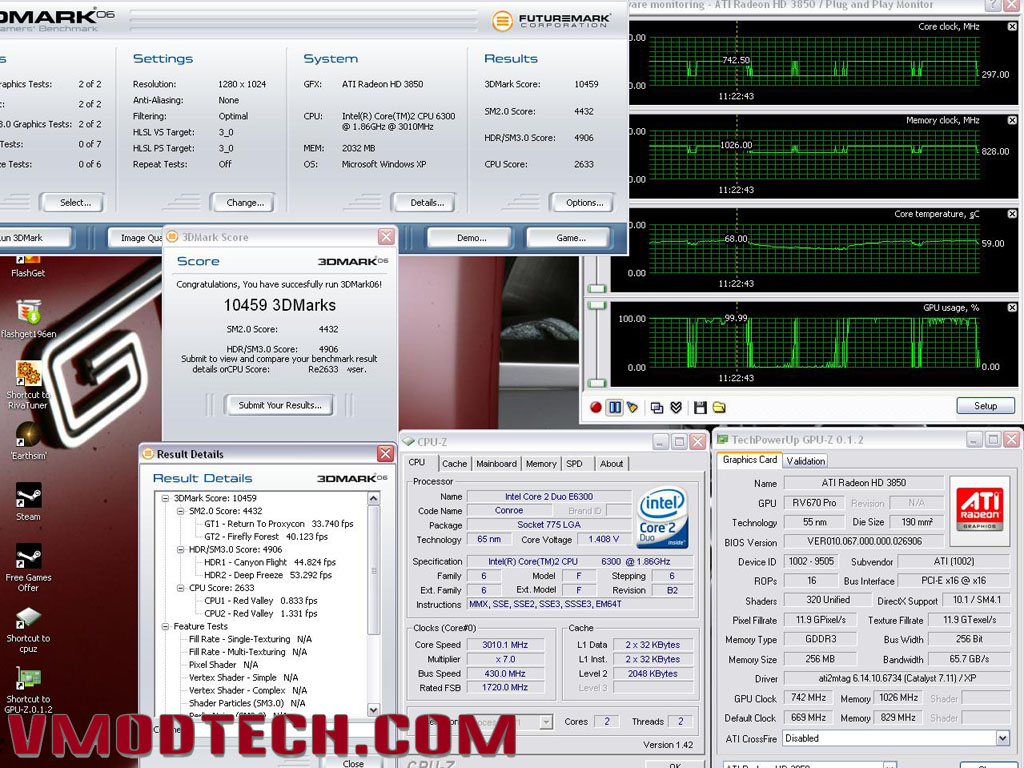Click the Intel Core 2 Duo logo
The width and height of the screenshot is (1024, 768).
pos(662,517)
